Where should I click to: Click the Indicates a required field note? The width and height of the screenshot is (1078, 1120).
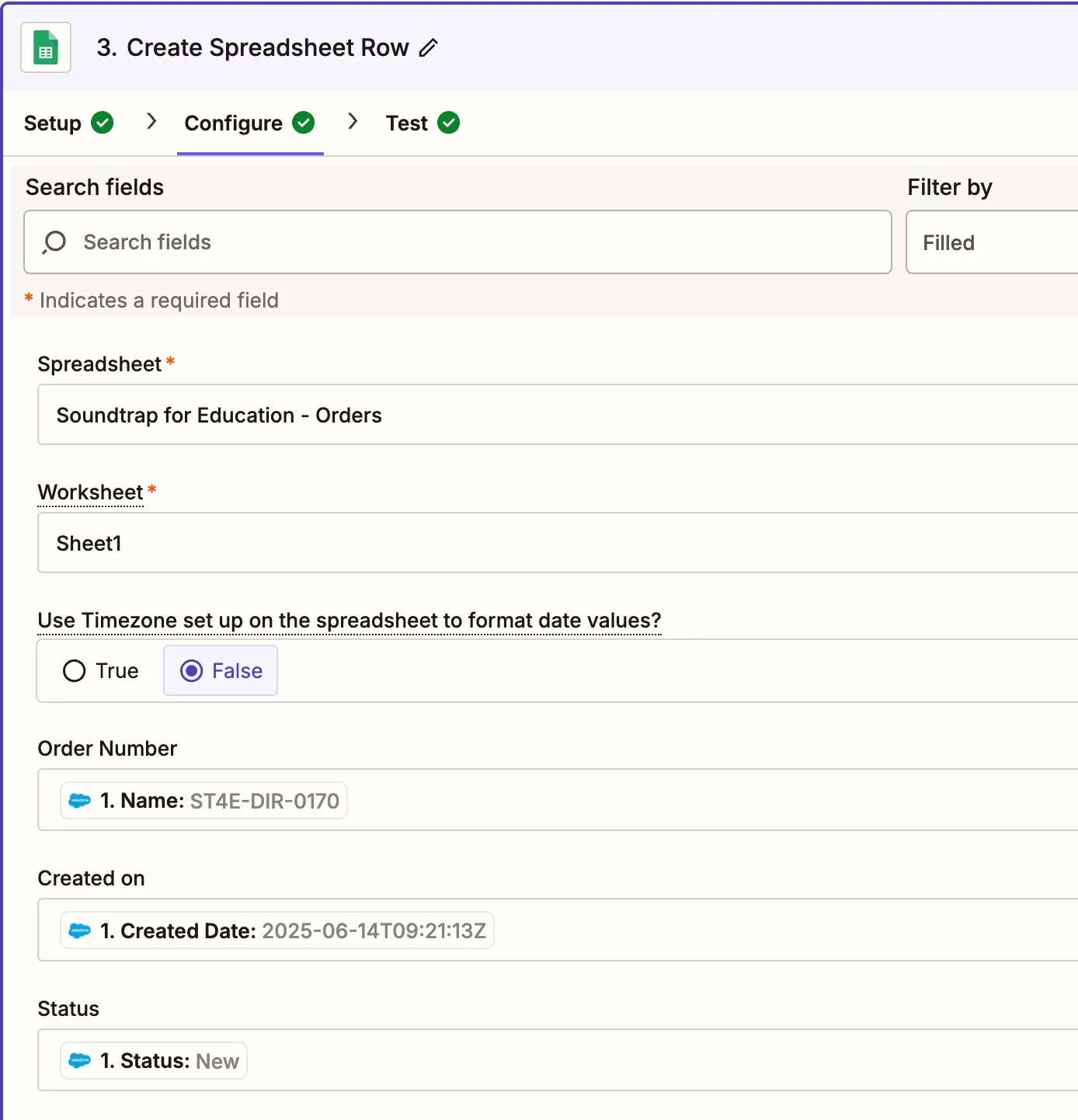coord(159,301)
